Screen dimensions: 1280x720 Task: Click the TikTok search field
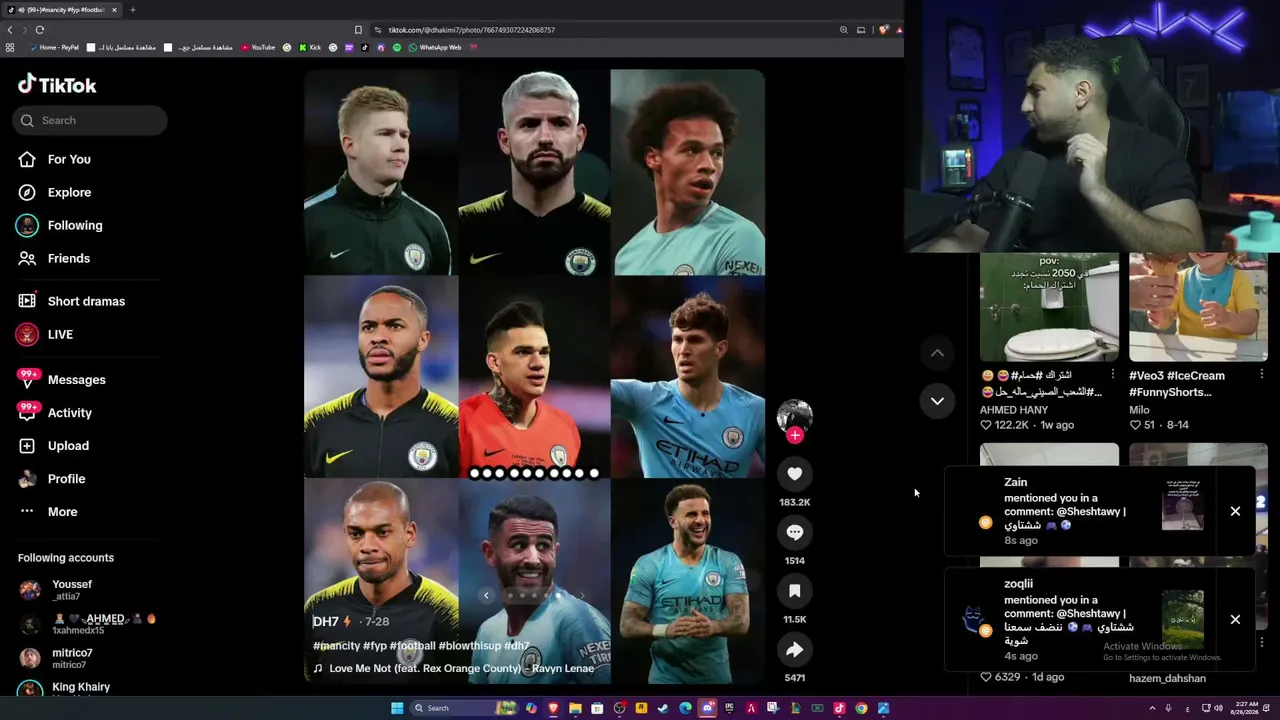coord(90,120)
